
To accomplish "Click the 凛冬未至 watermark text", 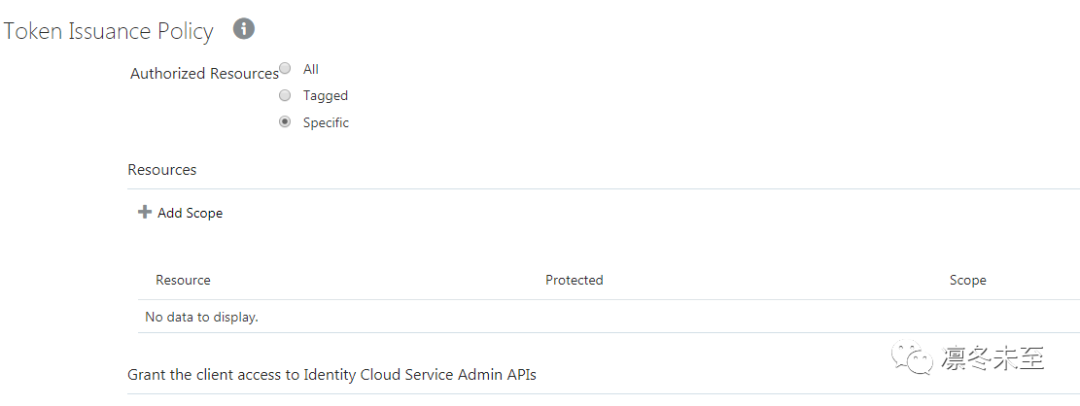I will (992, 358).
